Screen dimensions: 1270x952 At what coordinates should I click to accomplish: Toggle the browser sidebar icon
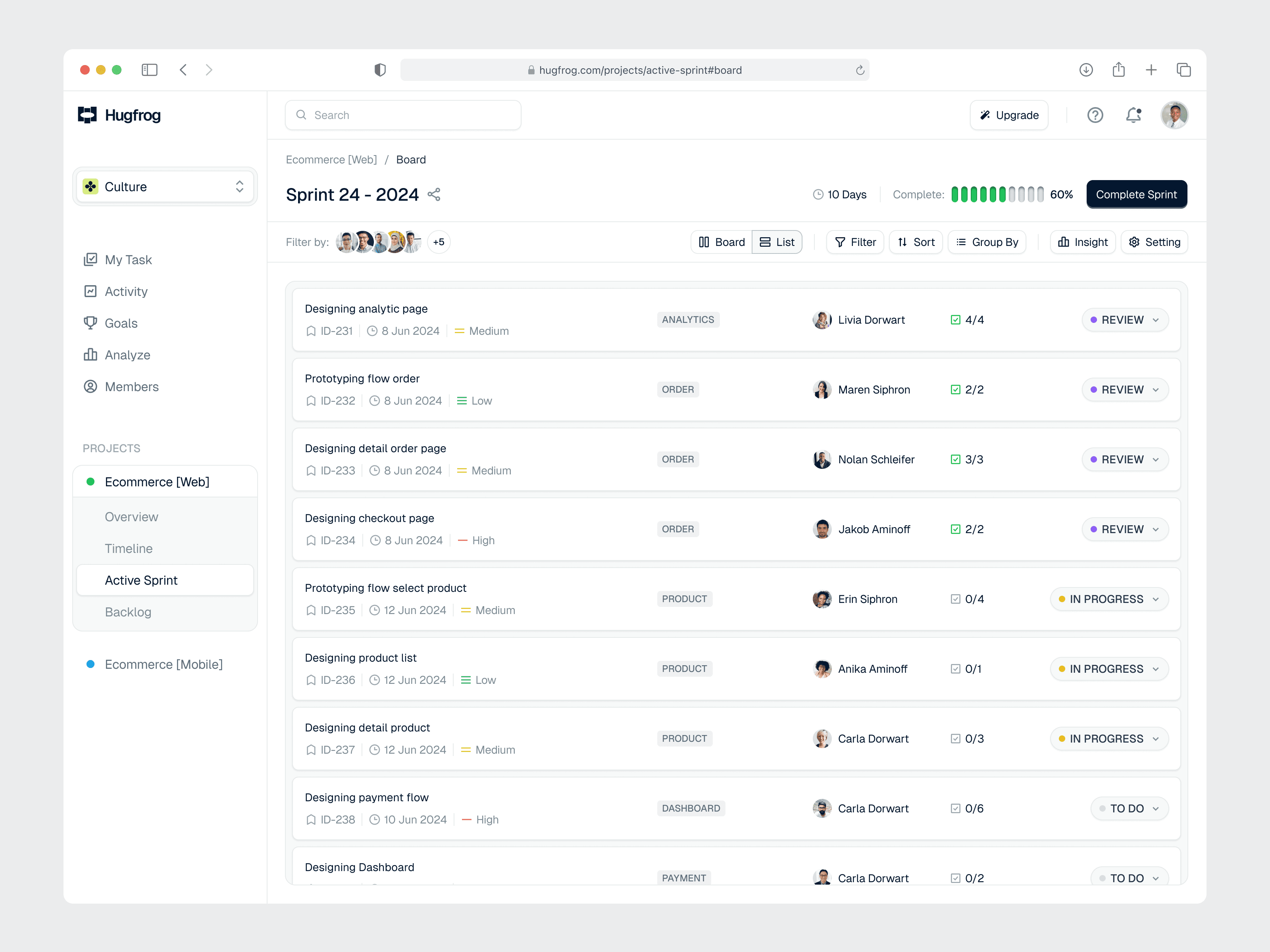[x=149, y=70]
